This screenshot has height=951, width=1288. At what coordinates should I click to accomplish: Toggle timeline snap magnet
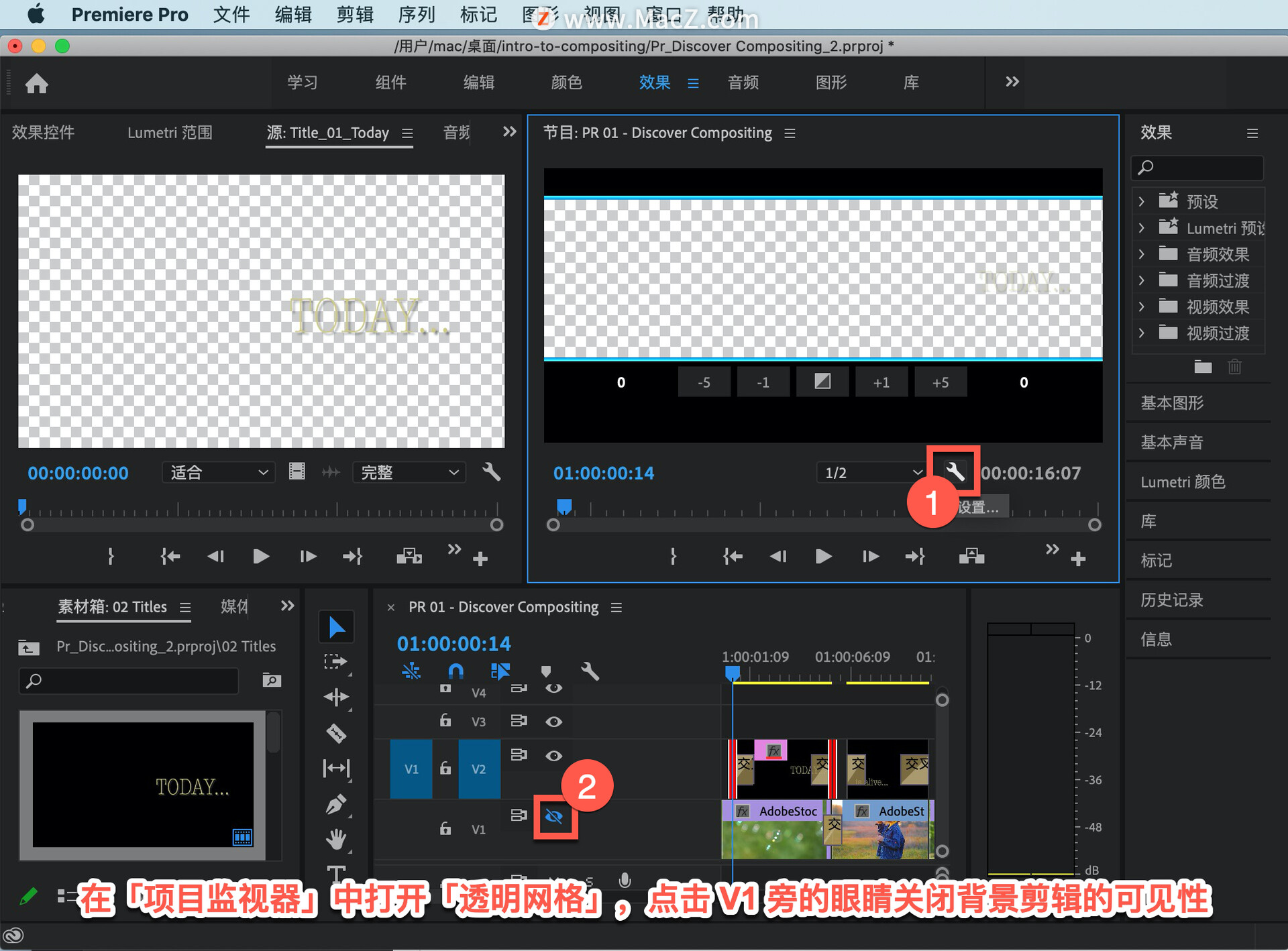(x=455, y=671)
